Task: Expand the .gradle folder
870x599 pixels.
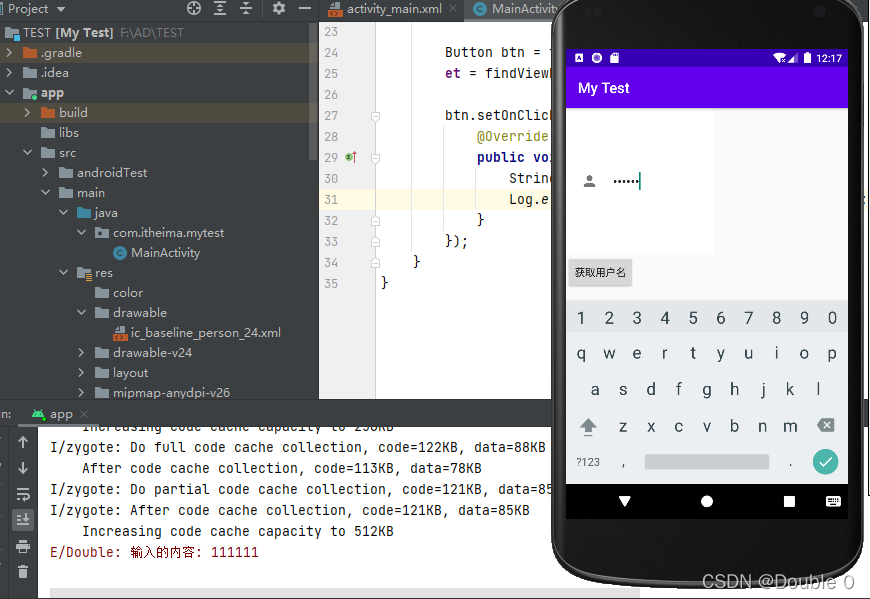Action: (x=9, y=53)
